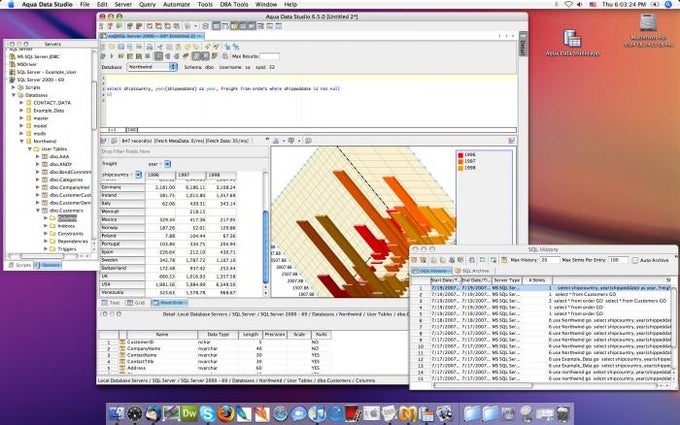Open the year field dropdown in pivot grid

click(167, 164)
